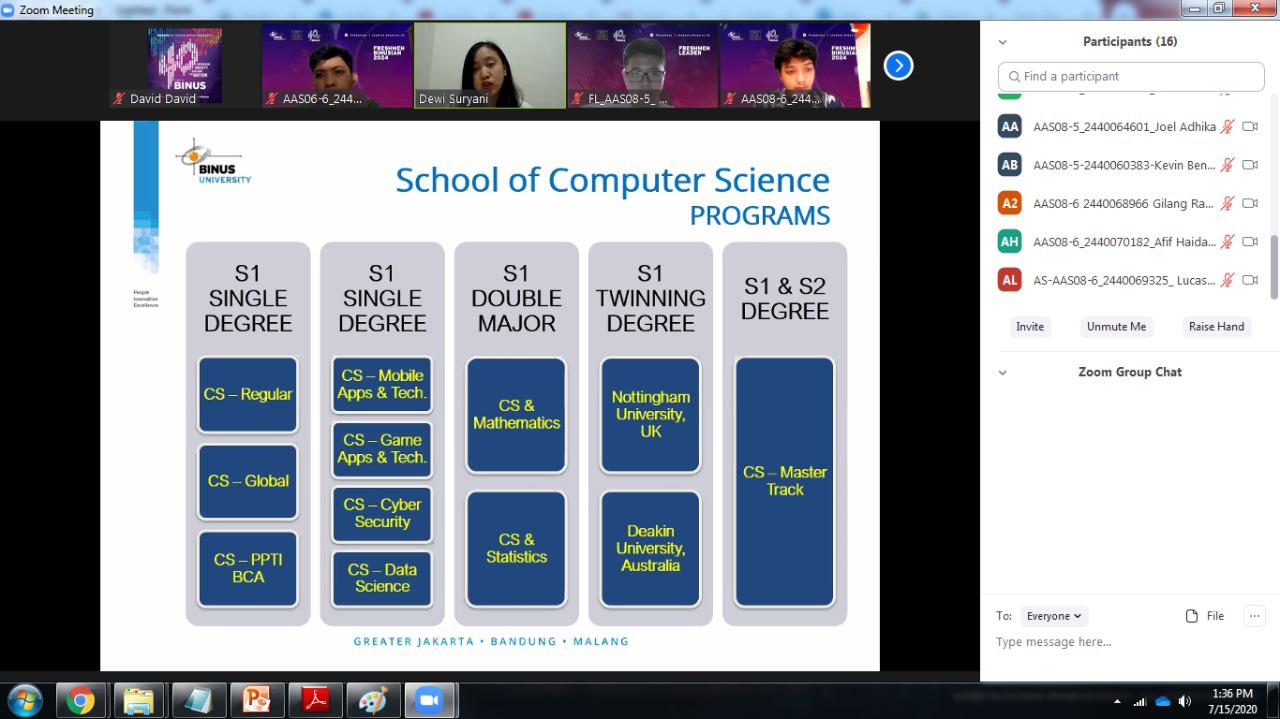Click the CS – Cyber Security box on slide
1280x719 pixels.
point(382,513)
